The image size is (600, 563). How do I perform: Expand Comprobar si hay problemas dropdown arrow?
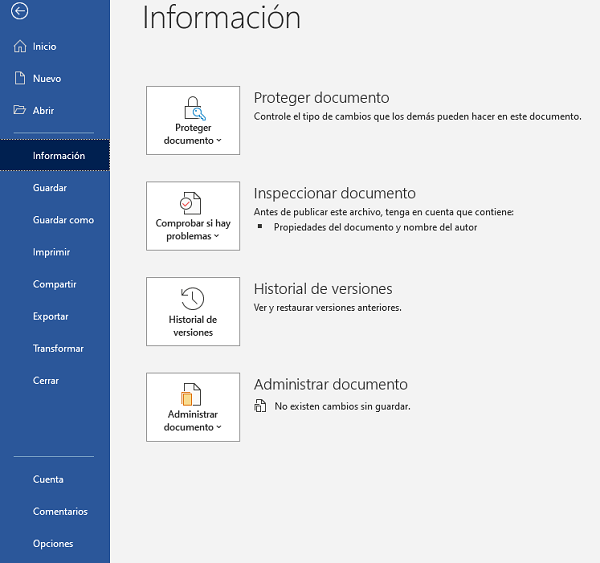pyautogui.click(x=217, y=237)
